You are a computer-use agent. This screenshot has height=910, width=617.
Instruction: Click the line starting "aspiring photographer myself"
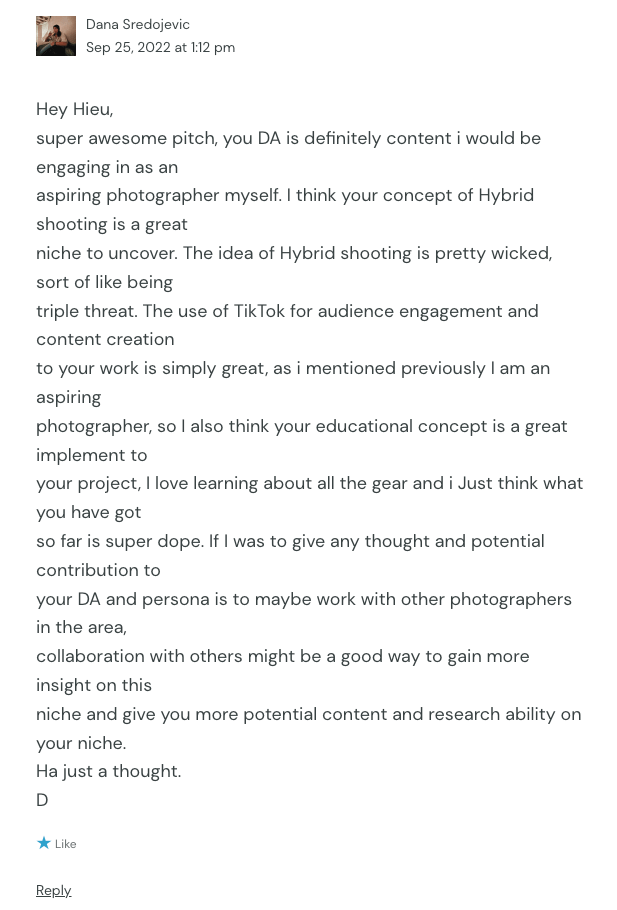pyautogui.click(x=285, y=195)
